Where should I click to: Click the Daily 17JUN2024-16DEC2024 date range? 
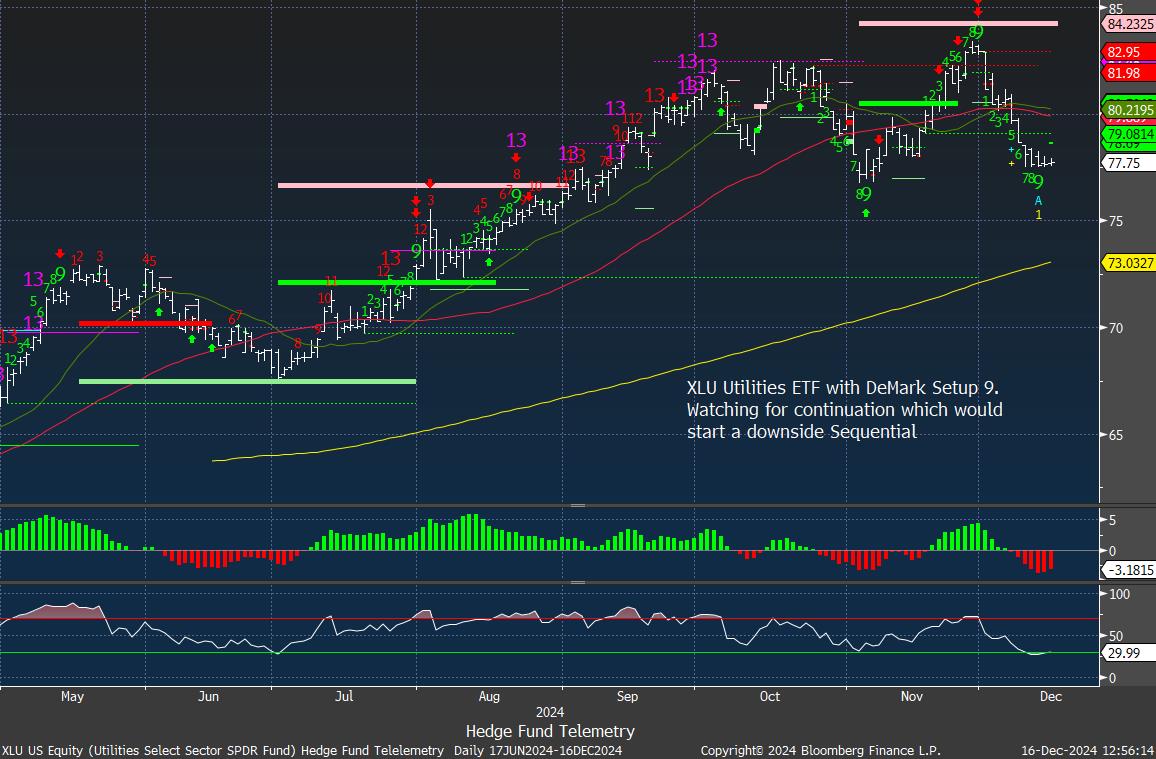pos(538,750)
